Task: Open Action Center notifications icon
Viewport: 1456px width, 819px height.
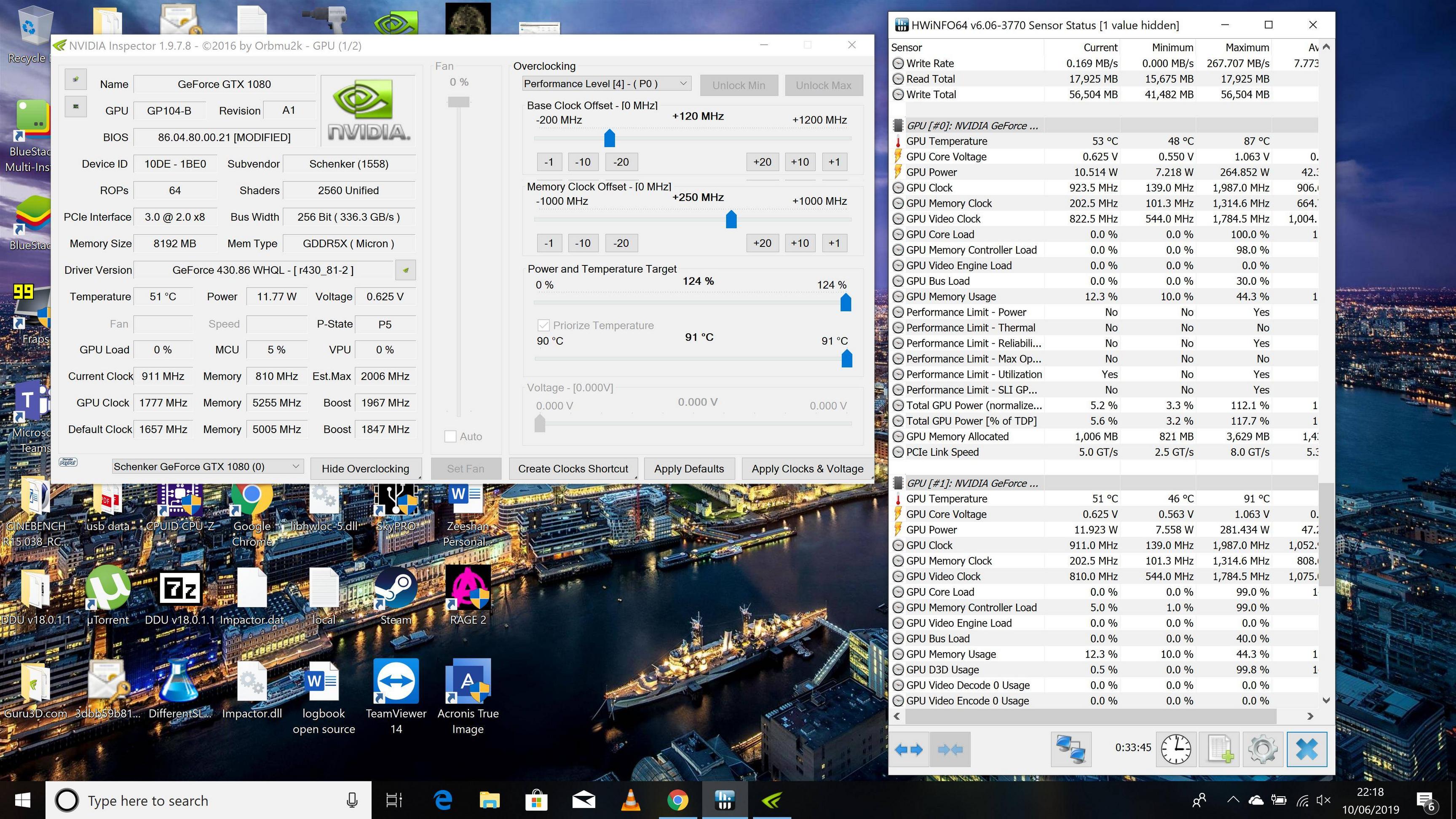Action: pos(1426,800)
